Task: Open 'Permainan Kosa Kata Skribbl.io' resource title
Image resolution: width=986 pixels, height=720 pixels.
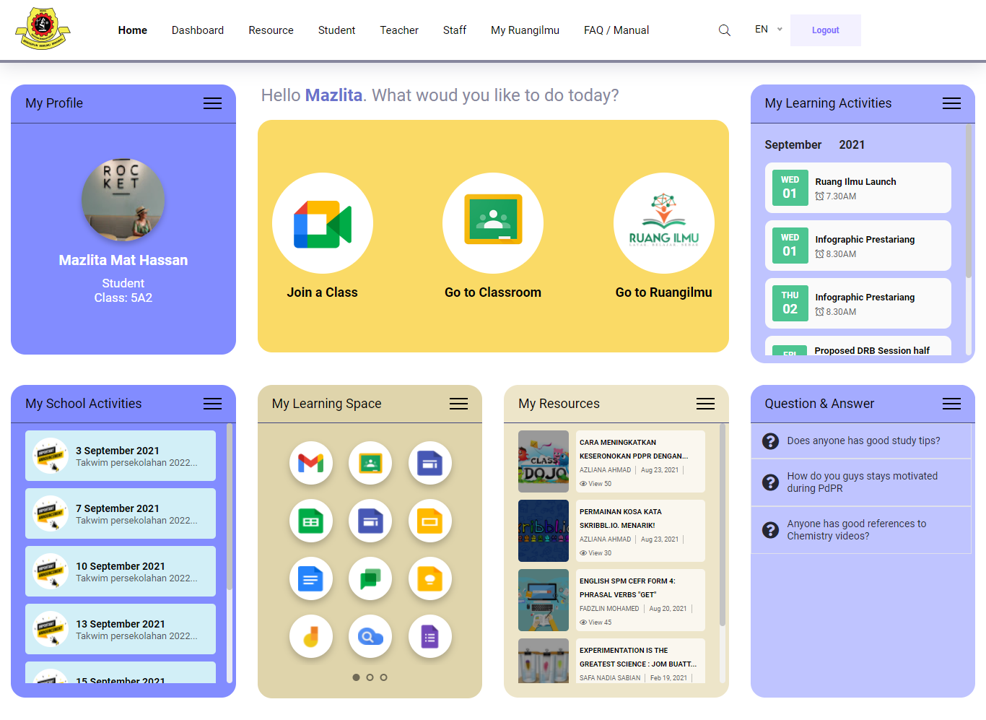Action: pos(621,519)
